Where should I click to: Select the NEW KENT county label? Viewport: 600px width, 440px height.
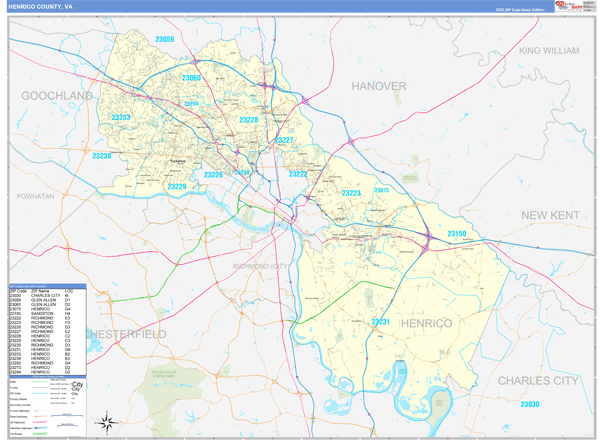click(x=549, y=215)
